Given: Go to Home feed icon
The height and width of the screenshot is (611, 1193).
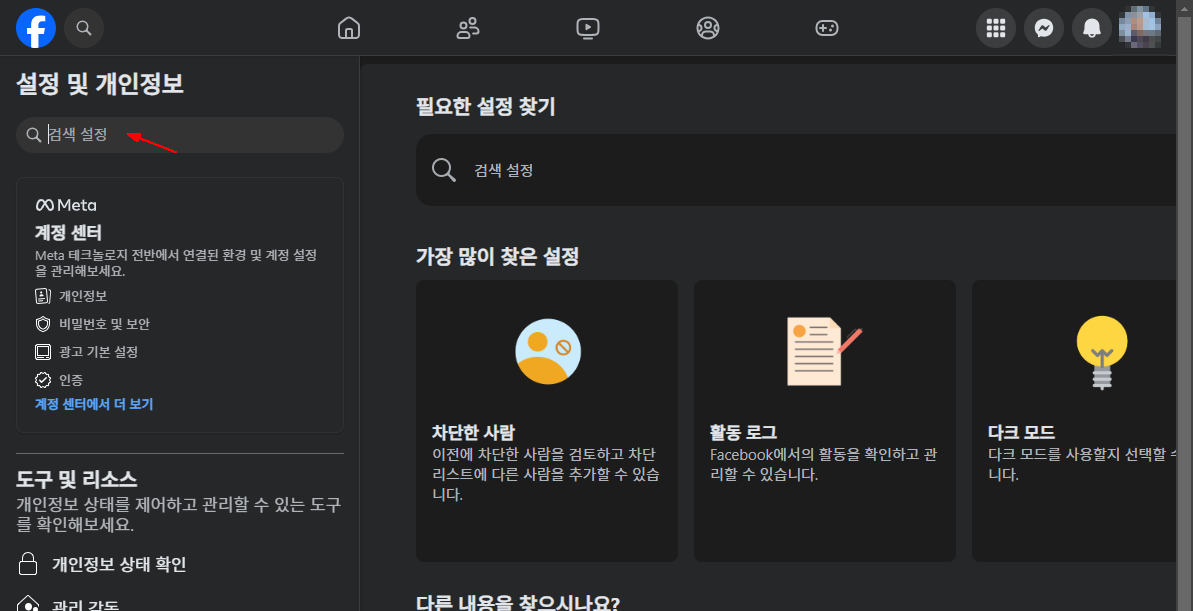Looking at the screenshot, I should click(348, 28).
